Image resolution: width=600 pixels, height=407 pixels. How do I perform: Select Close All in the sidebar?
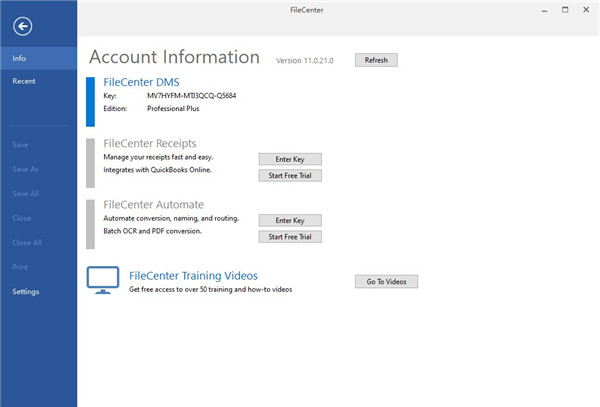pos(27,243)
